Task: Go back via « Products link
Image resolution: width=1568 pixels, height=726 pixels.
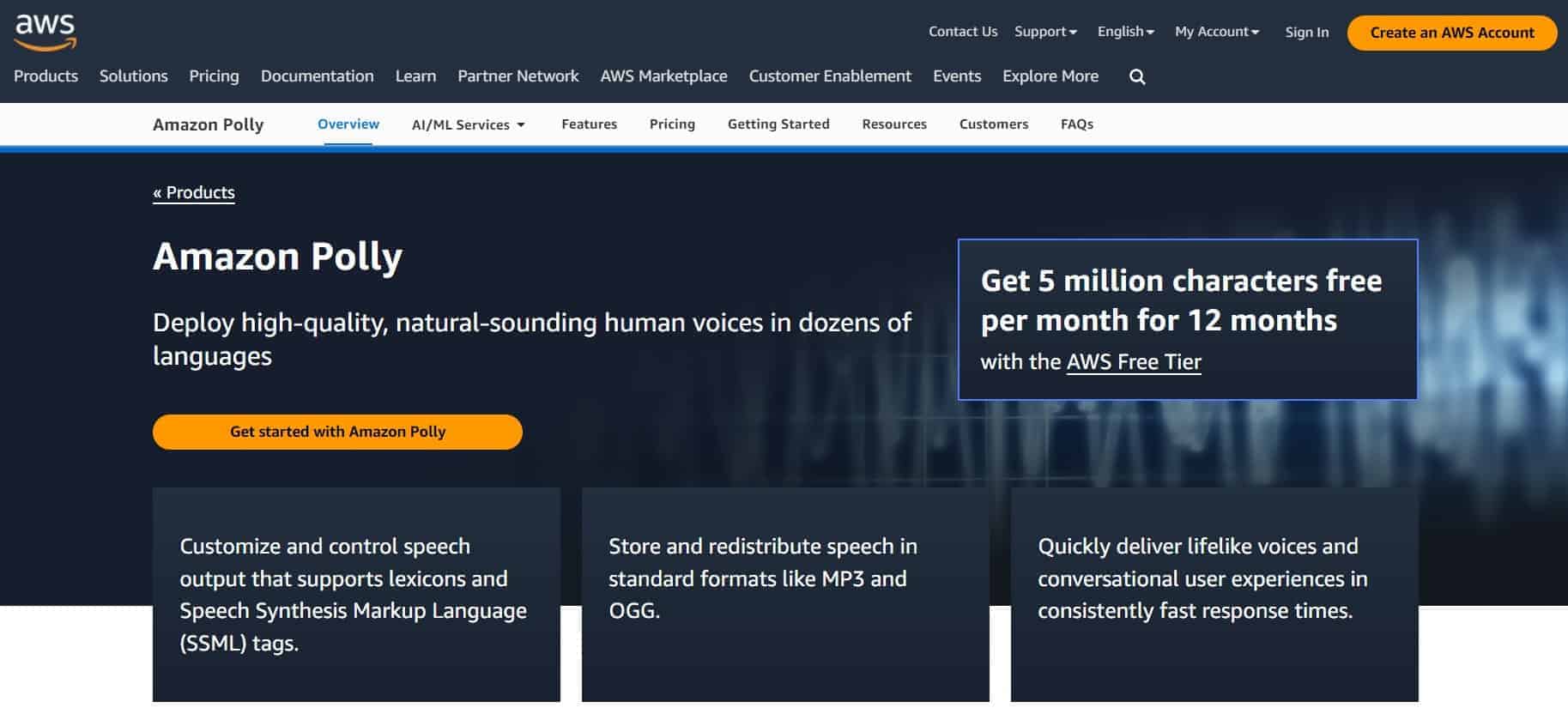Action: click(194, 192)
